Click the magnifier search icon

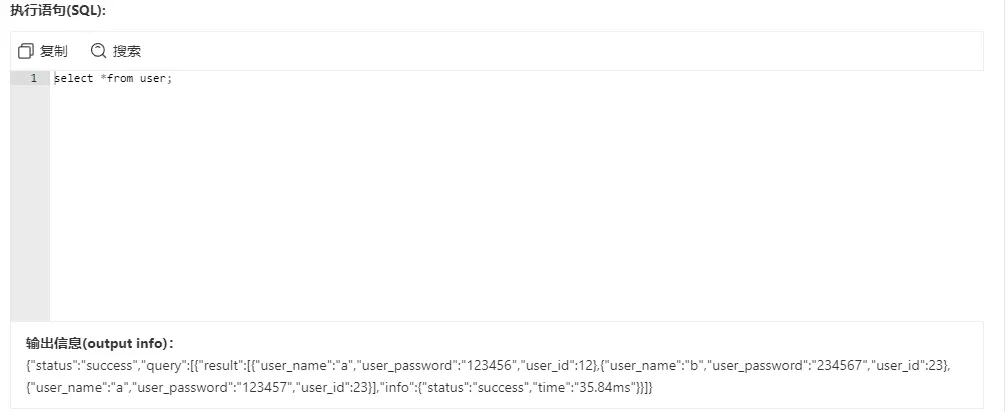pos(98,51)
